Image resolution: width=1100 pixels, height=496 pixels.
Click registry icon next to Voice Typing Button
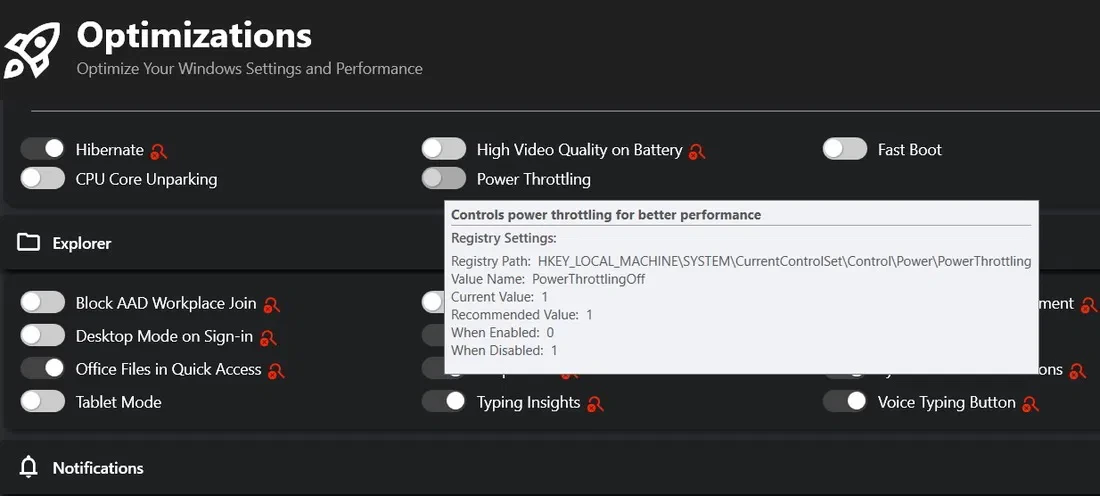pyautogui.click(x=1030, y=403)
